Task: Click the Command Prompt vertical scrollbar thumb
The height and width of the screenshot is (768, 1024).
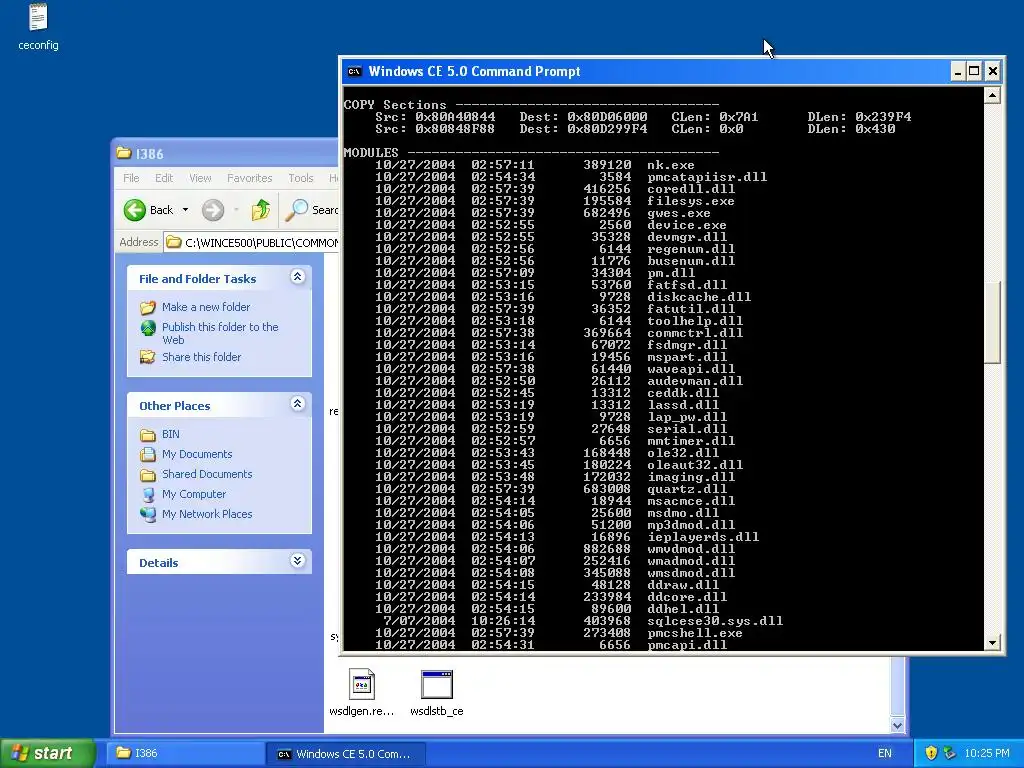Action: 992,322
